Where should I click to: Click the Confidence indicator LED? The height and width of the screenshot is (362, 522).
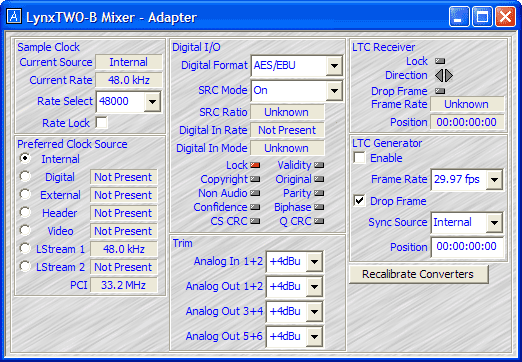point(255,207)
